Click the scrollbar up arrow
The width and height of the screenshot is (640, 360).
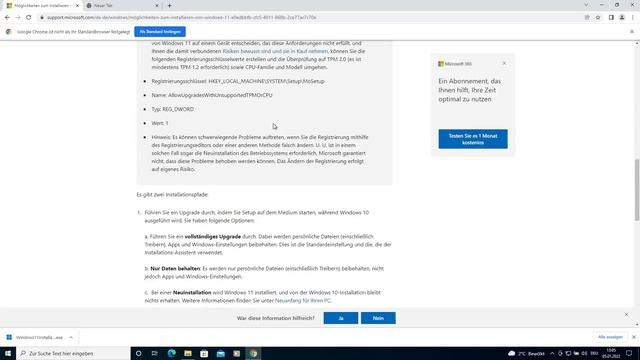(x=637, y=43)
